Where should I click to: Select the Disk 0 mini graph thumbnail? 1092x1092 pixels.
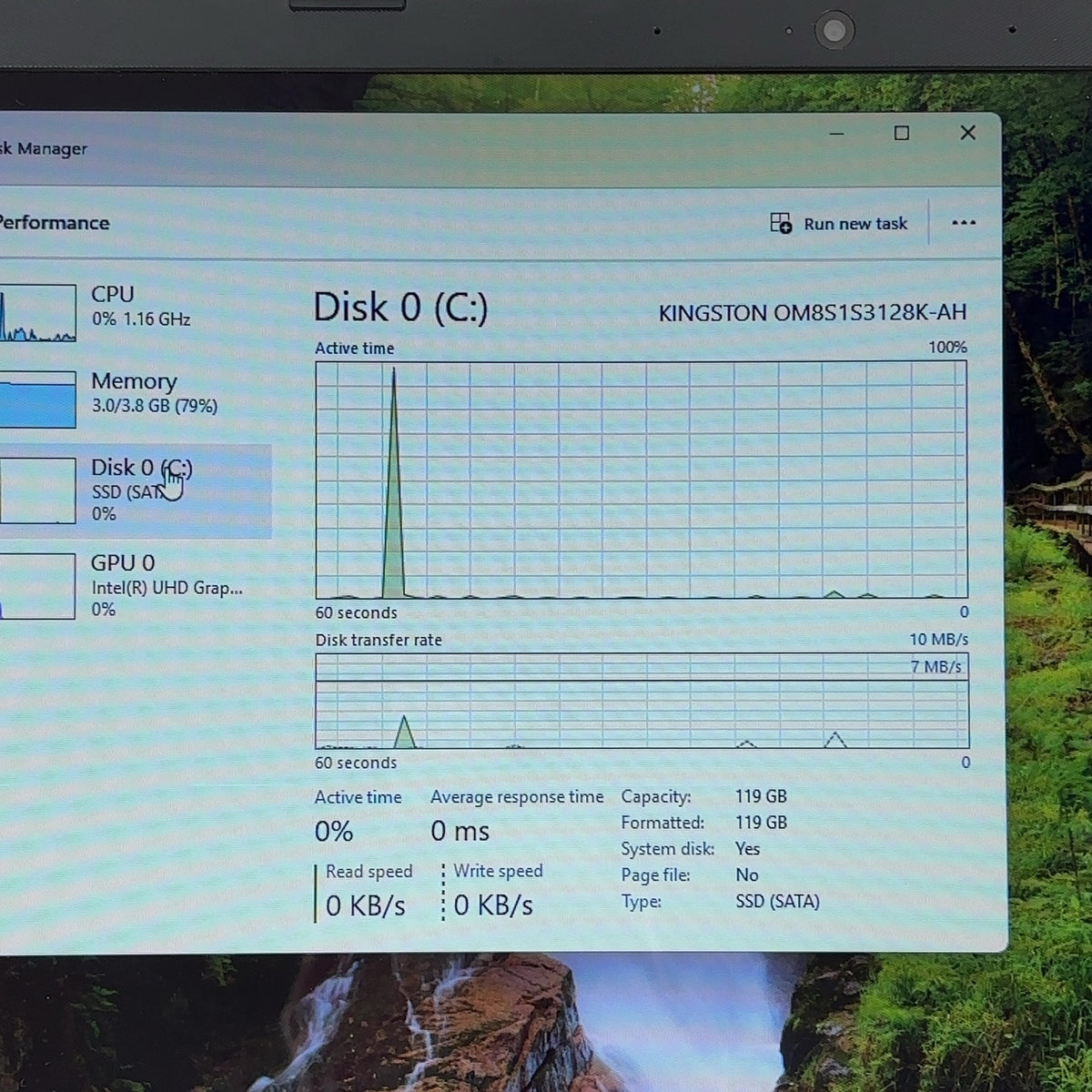click(x=37, y=490)
